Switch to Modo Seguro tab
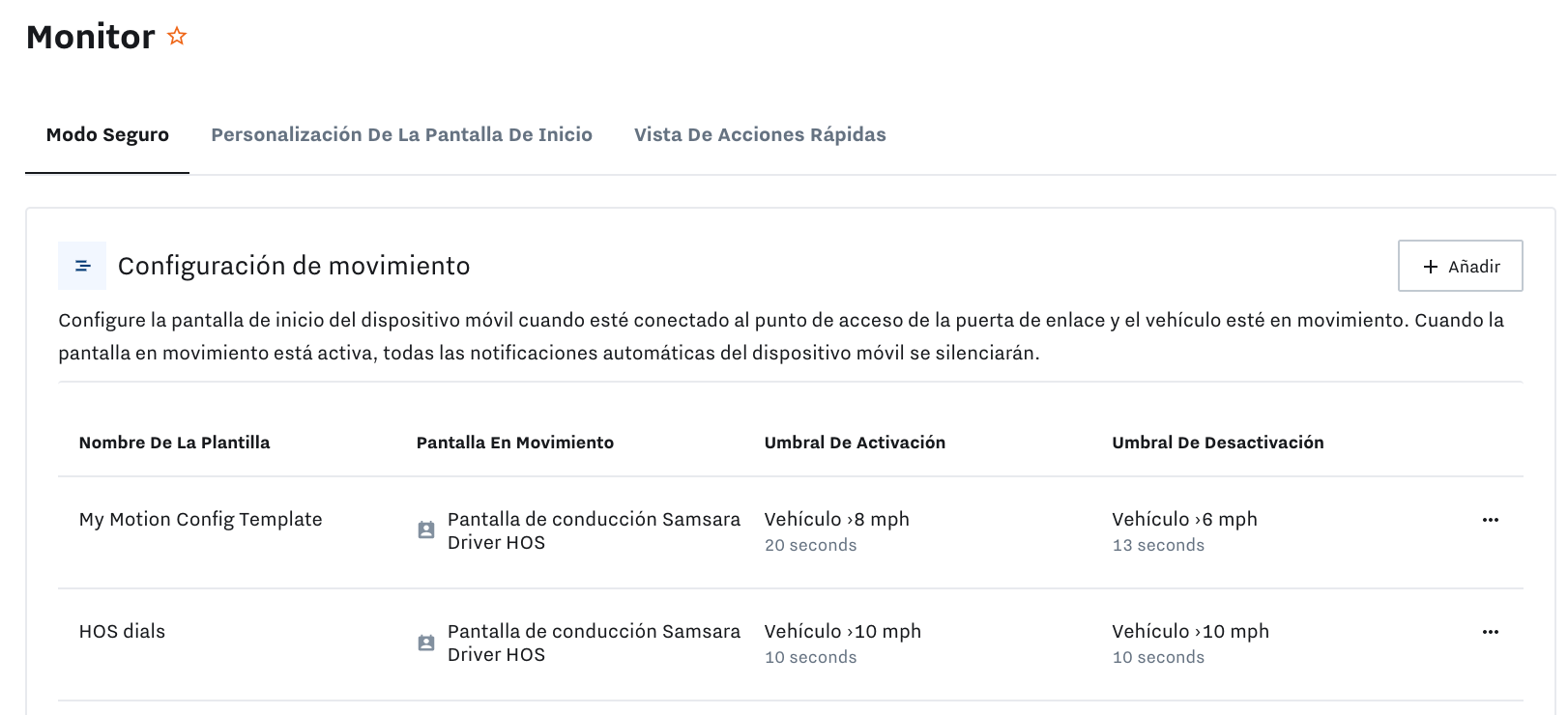The height and width of the screenshot is (715, 1568). point(107,135)
